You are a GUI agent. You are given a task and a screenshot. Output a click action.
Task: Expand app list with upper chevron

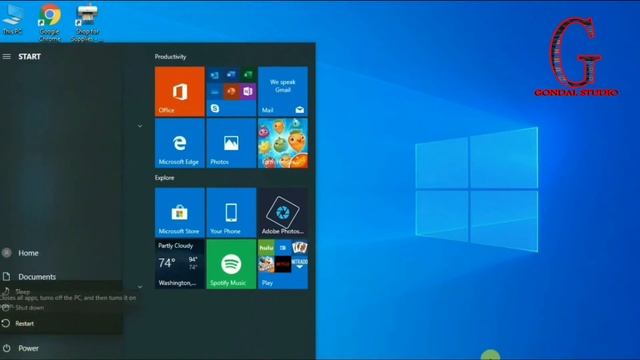(x=140, y=126)
